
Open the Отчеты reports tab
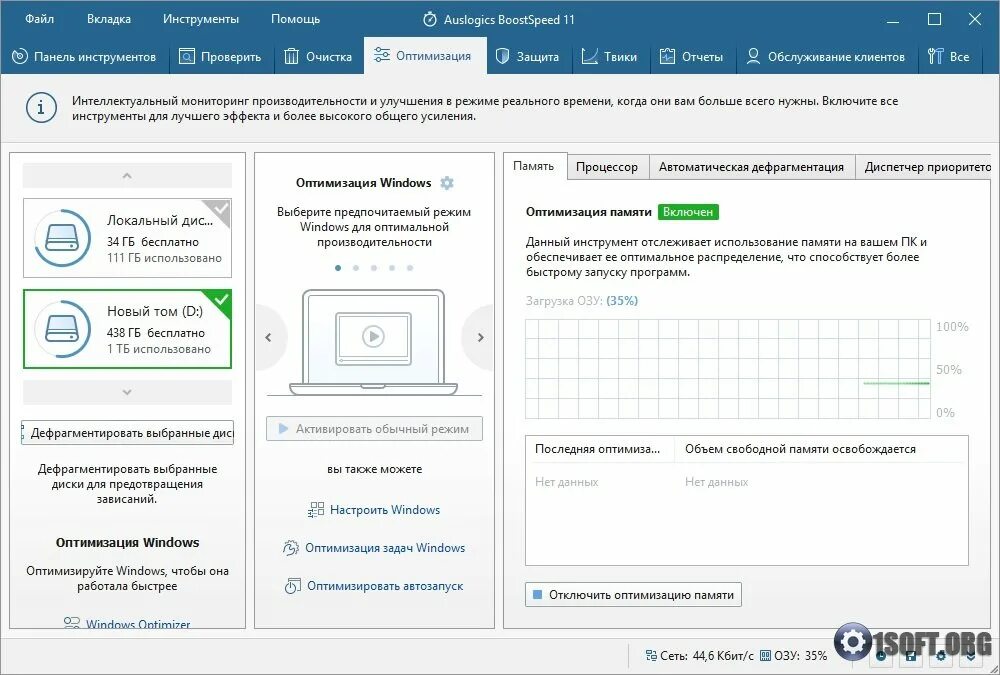pos(691,57)
